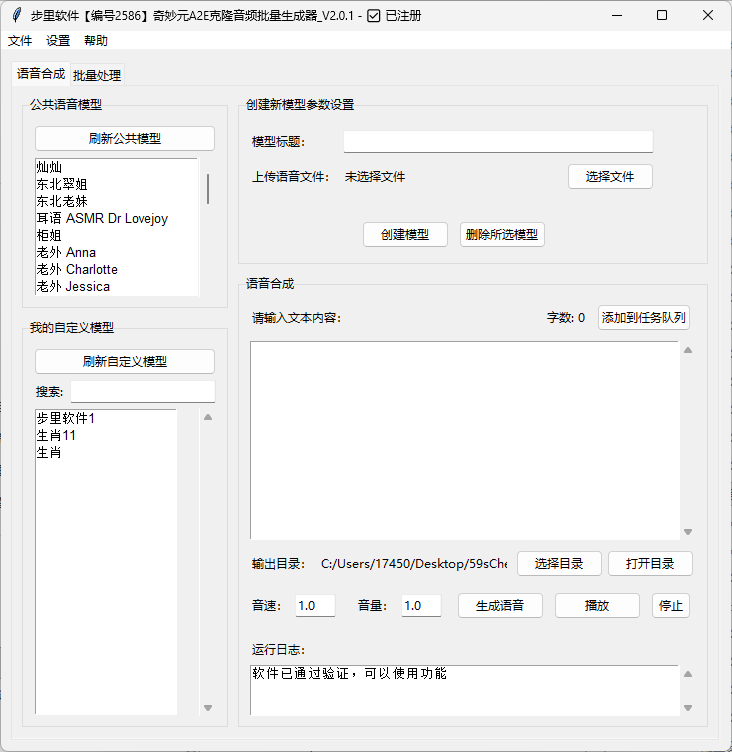This screenshot has height=752, width=732.
Task: Open the 文件 menu
Action: click(20, 41)
